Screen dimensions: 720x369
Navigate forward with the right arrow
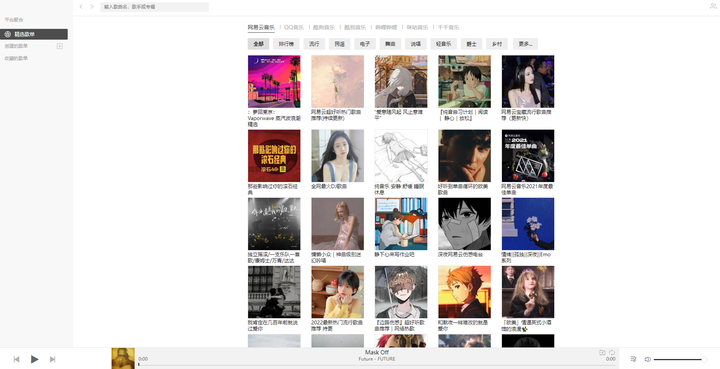pos(92,6)
